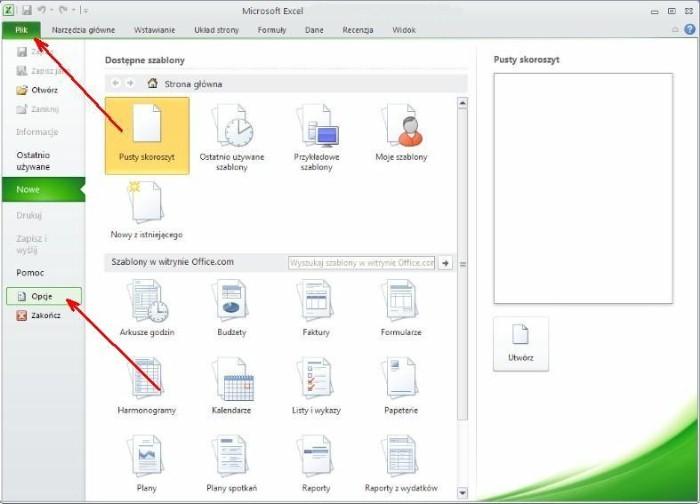
Task: Open the quick access toolbar customize dropdown
Action: 85,10
